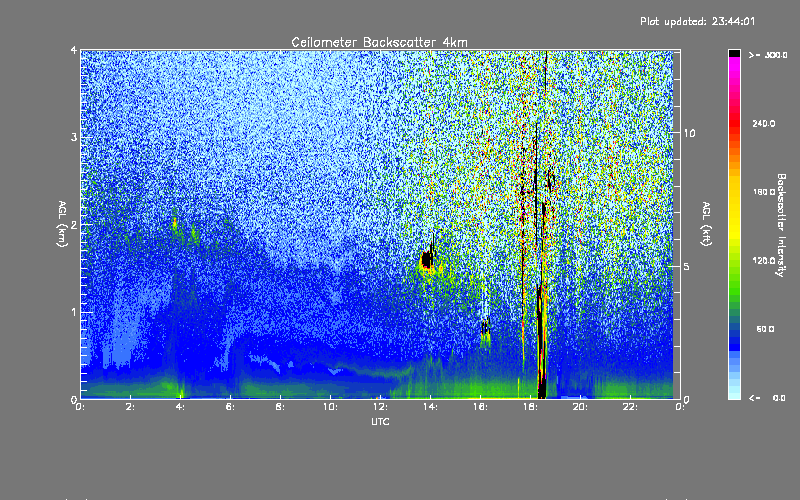Image resolution: width=800 pixels, height=500 pixels.
Task: Click the "2" km altitude tick label
Action: click(x=74, y=224)
